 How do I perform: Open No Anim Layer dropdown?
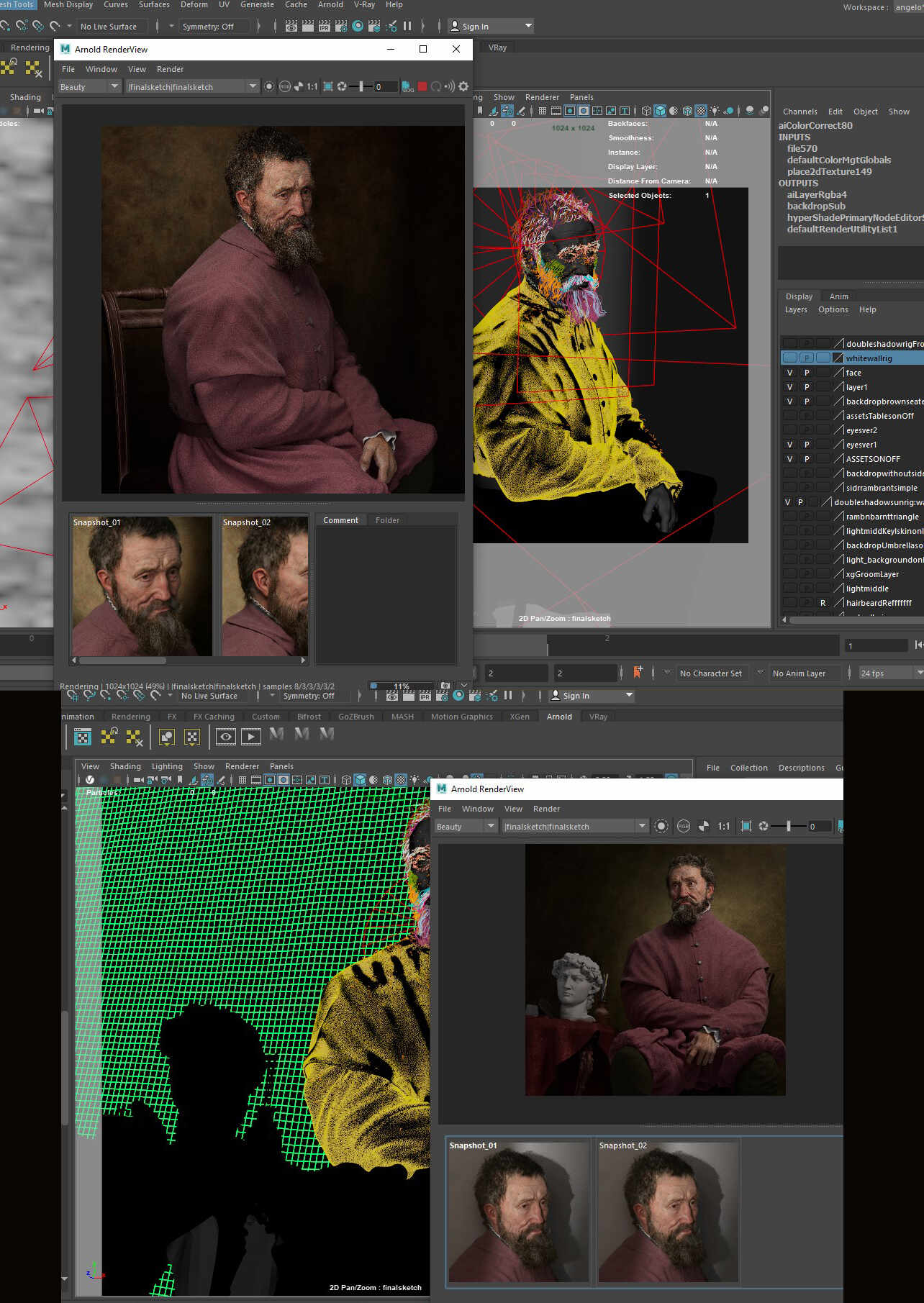click(805, 673)
